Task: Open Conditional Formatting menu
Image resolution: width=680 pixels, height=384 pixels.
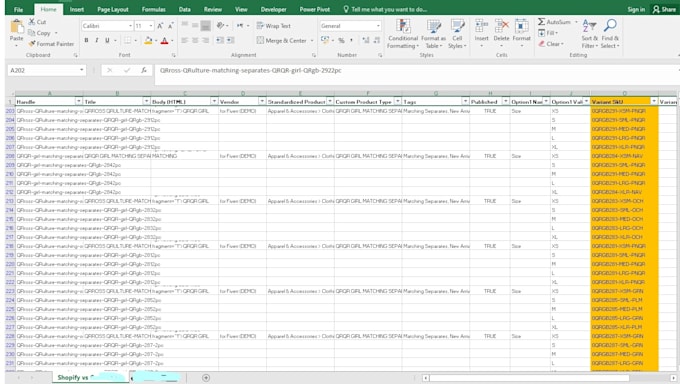Action: [x=403, y=34]
